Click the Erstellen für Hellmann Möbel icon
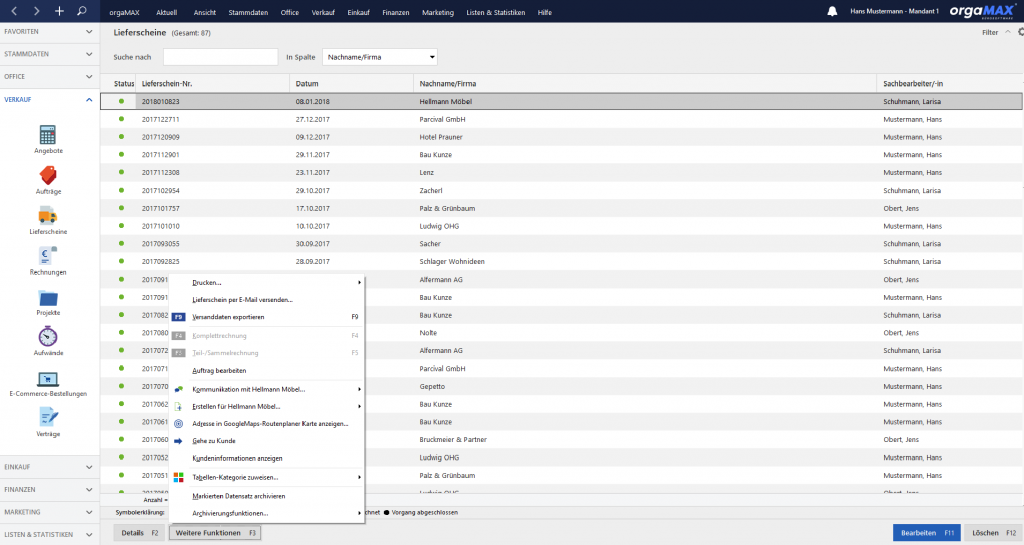This screenshot has height=545, width=1024. [x=178, y=407]
